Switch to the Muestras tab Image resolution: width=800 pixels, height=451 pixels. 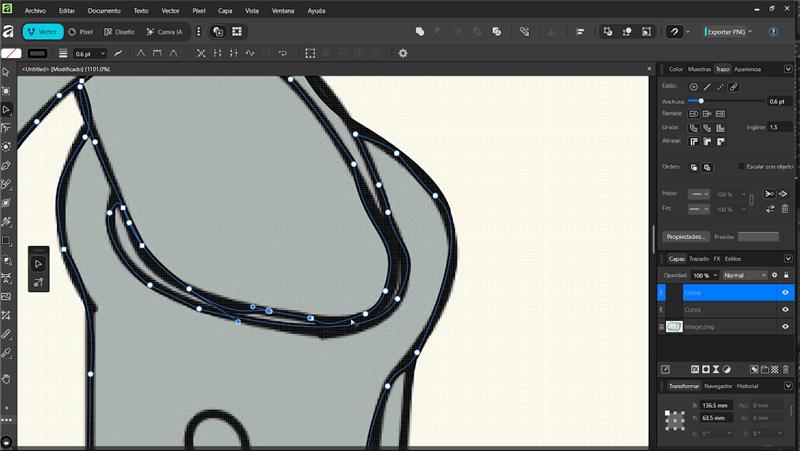699,69
